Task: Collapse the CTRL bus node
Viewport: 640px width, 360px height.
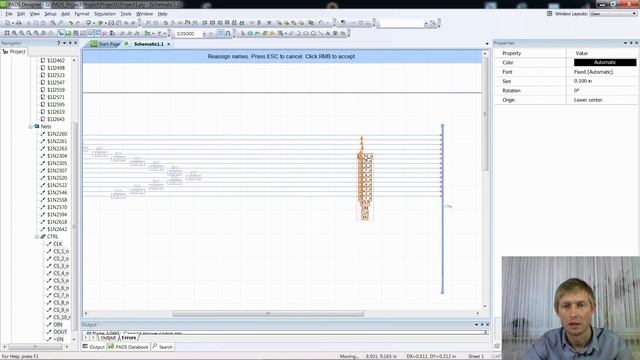Action: 37,237
